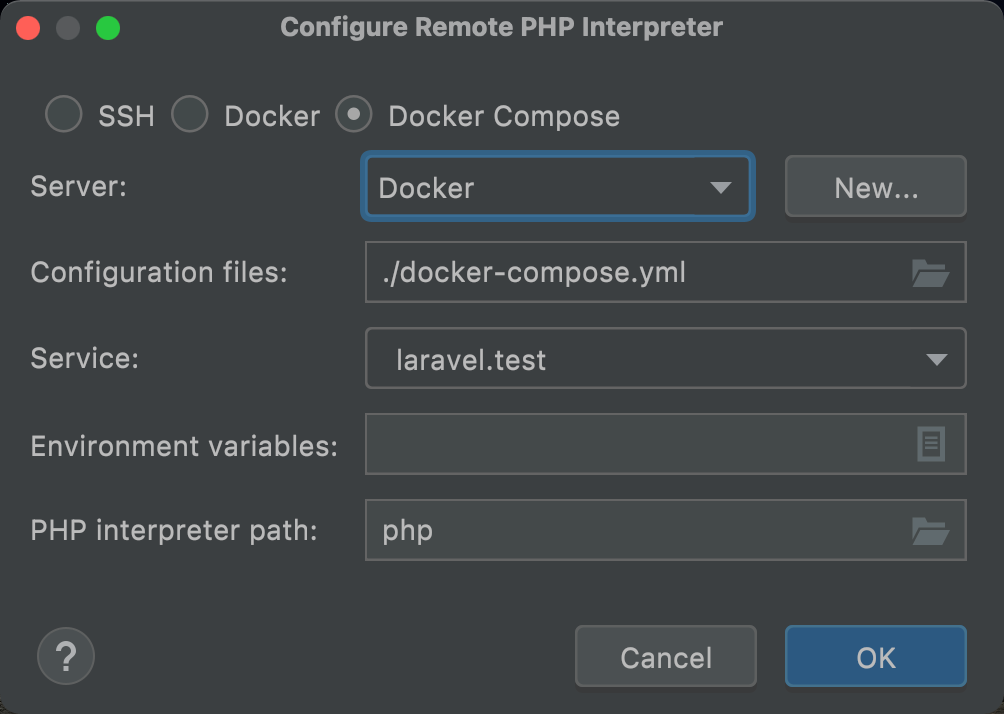
Task: Browse for configuration files via folder icon
Action: pyautogui.click(x=930, y=272)
